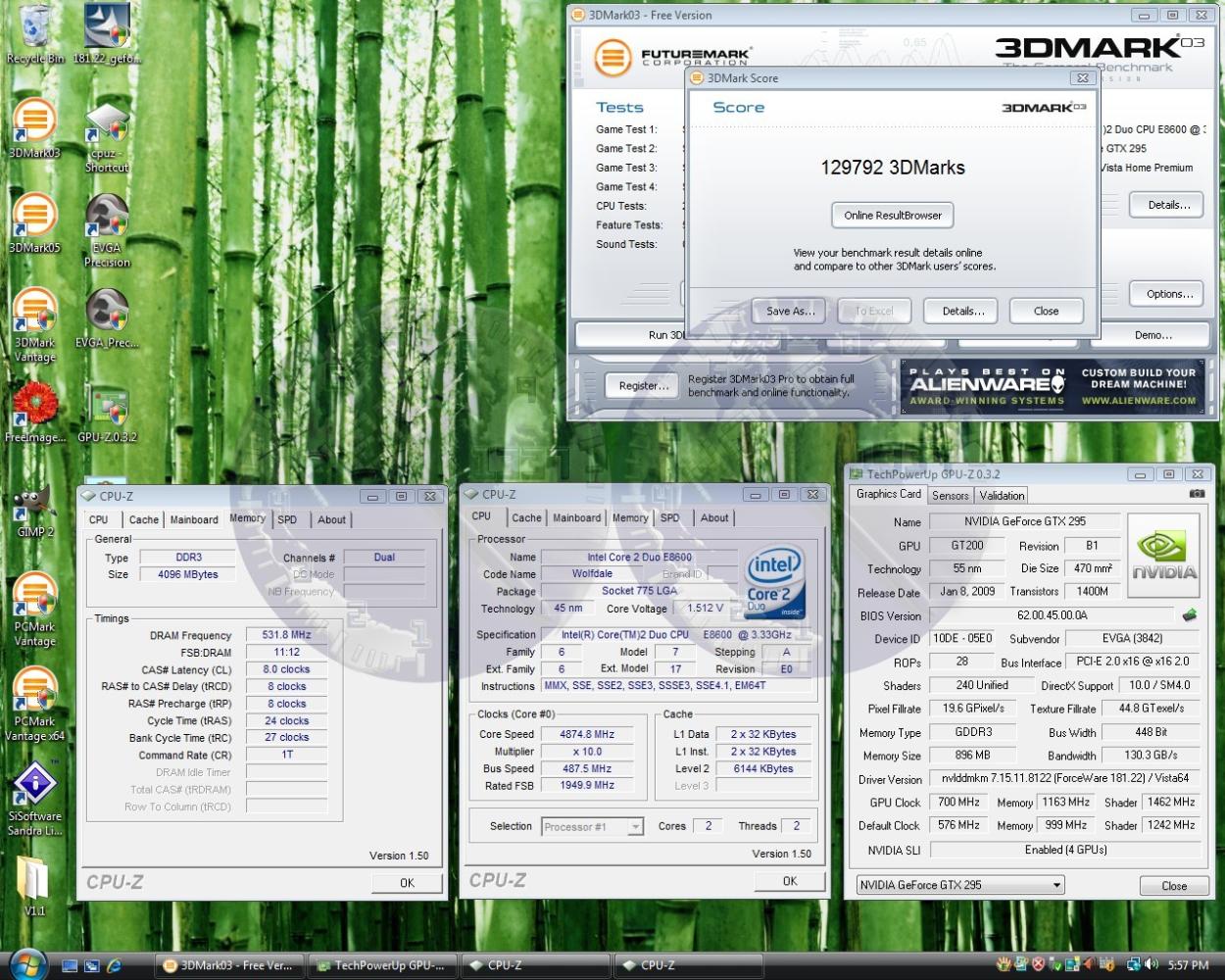
Task: Click the 129792 3DMarks score text
Action: [893, 168]
